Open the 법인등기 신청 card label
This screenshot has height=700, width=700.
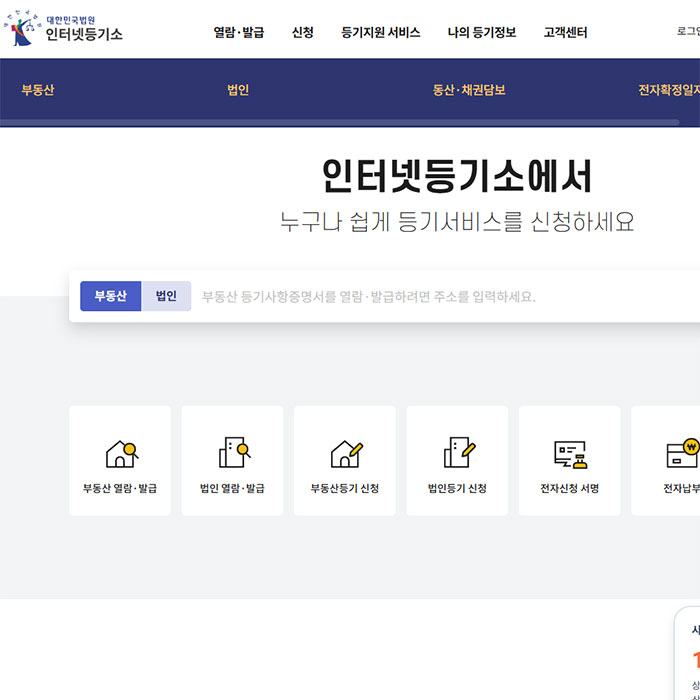pyautogui.click(x=457, y=488)
